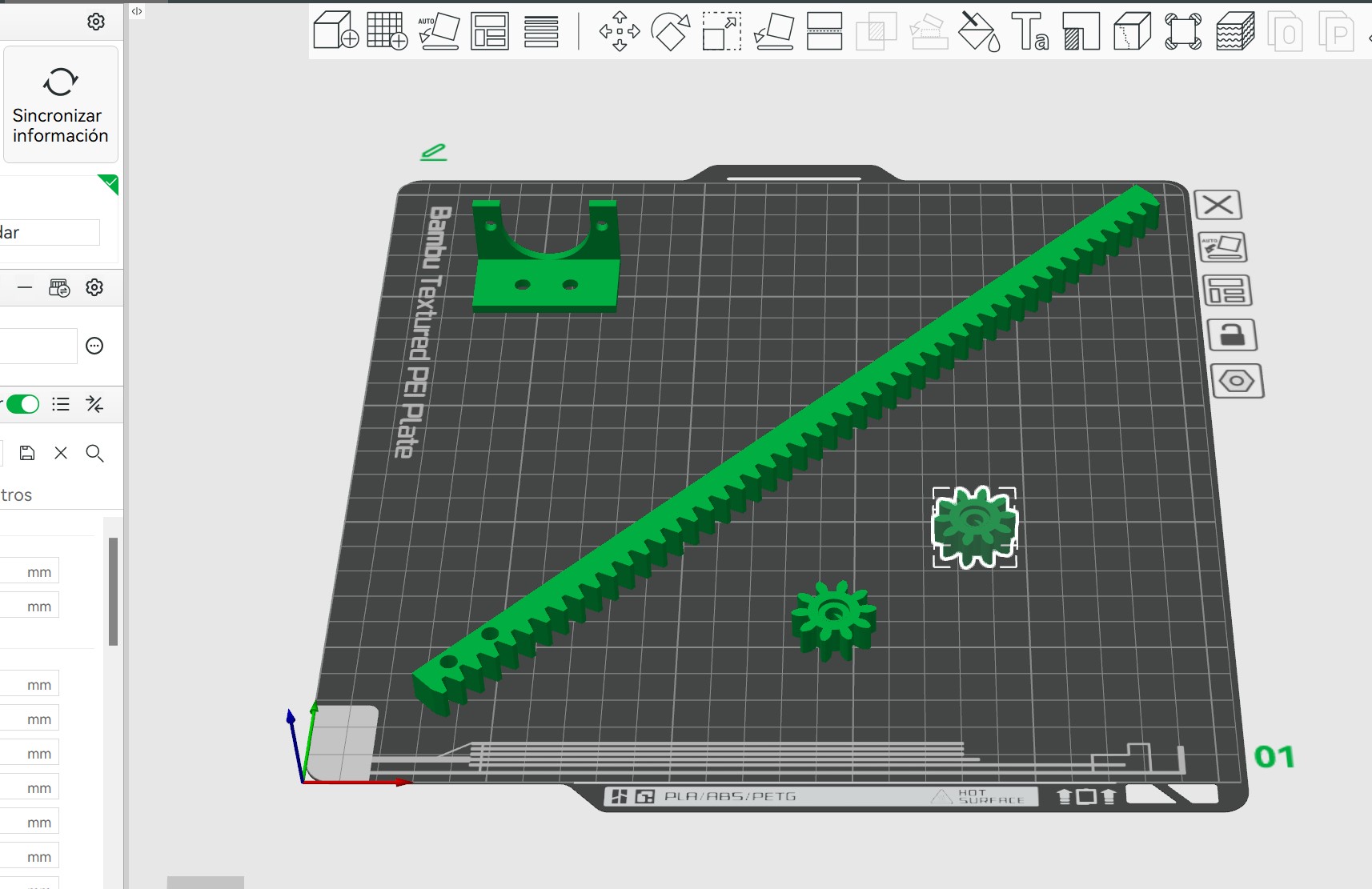Image resolution: width=1372 pixels, height=889 pixels.
Task: Open filament settings gear icon
Action: pos(94,287)
